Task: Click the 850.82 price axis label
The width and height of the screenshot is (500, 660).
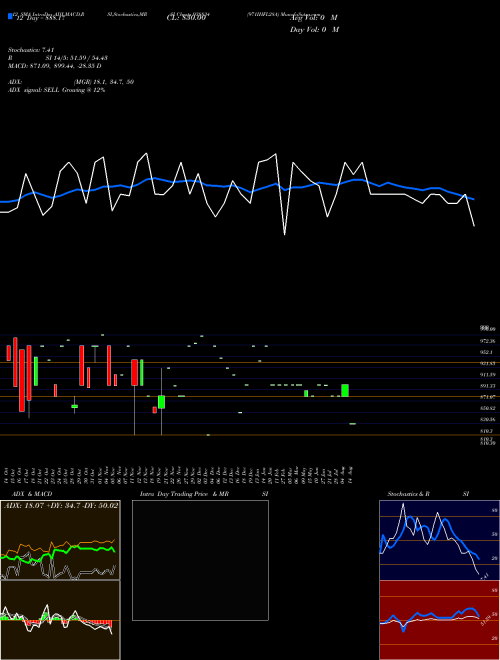Action: point(487,408)
